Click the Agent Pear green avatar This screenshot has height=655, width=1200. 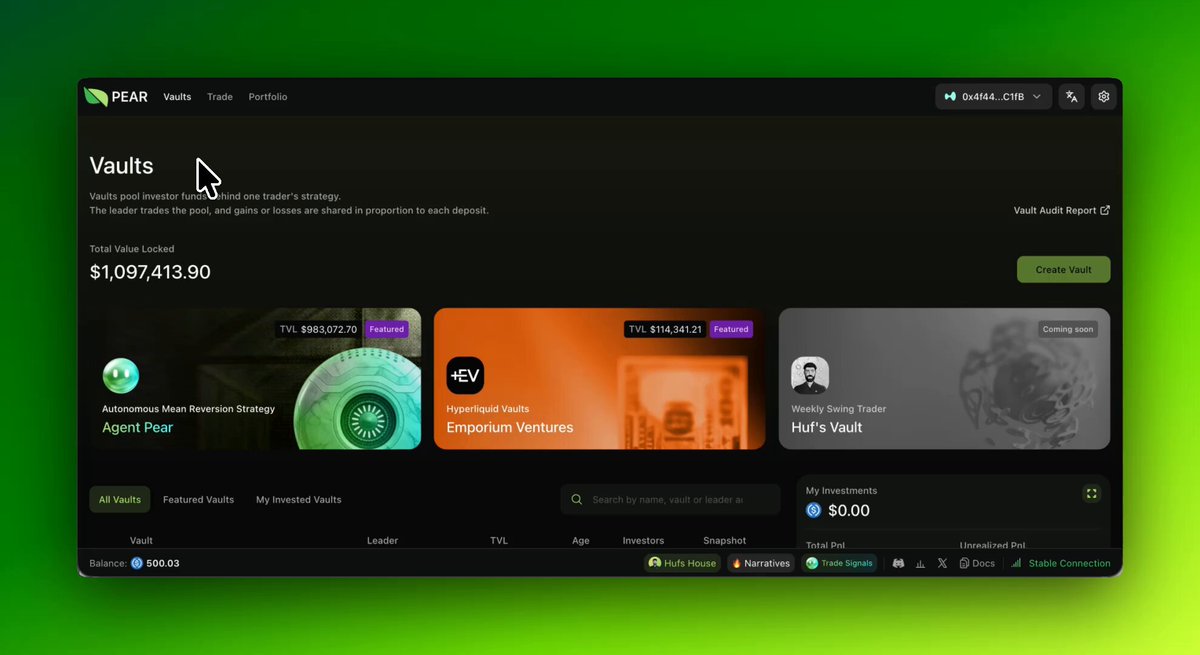point(121,376)
